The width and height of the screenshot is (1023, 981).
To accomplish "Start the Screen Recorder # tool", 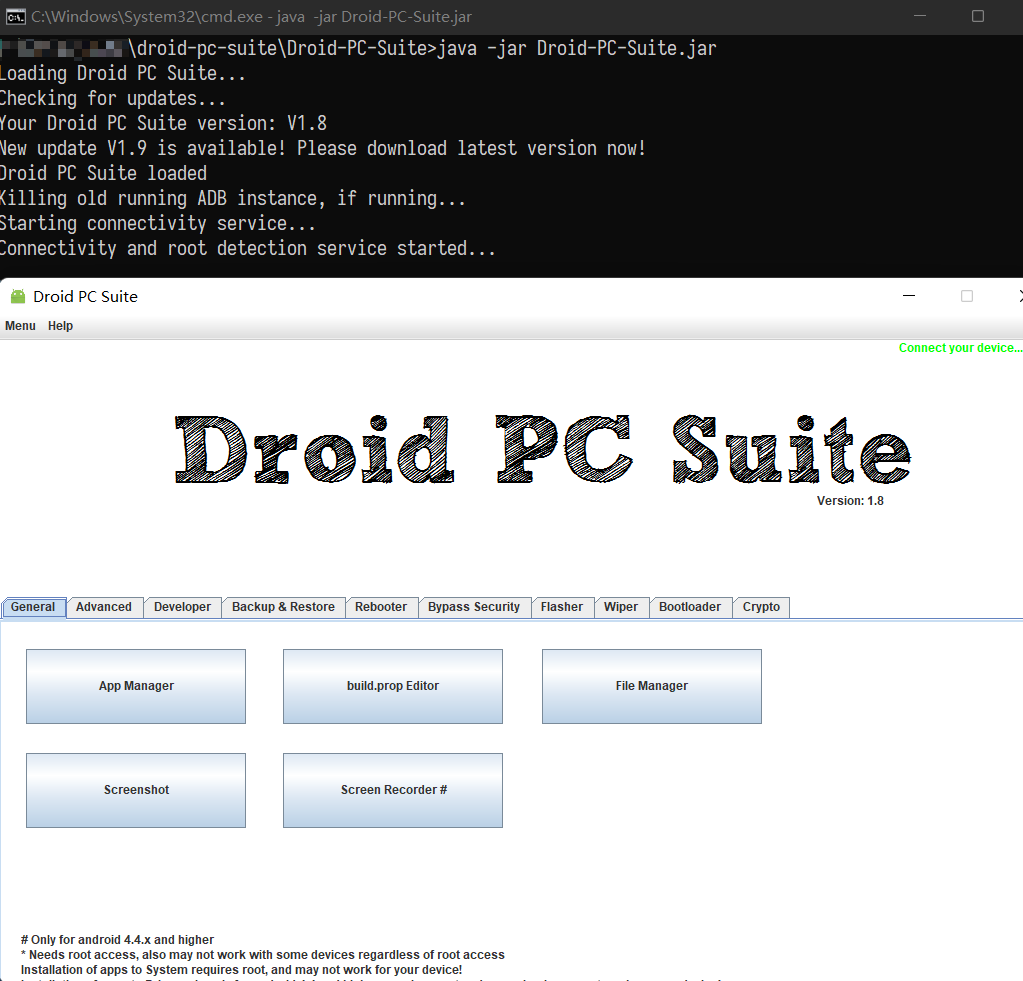I will tap(393, 790).
